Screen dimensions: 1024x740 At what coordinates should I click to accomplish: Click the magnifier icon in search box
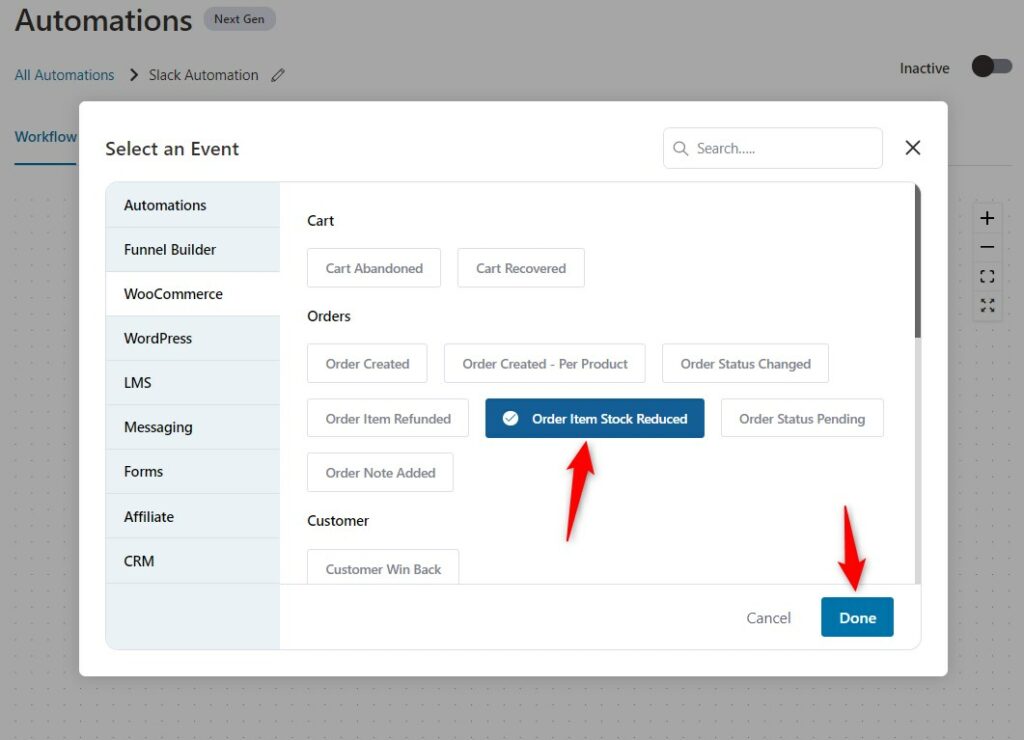(680, 148)
